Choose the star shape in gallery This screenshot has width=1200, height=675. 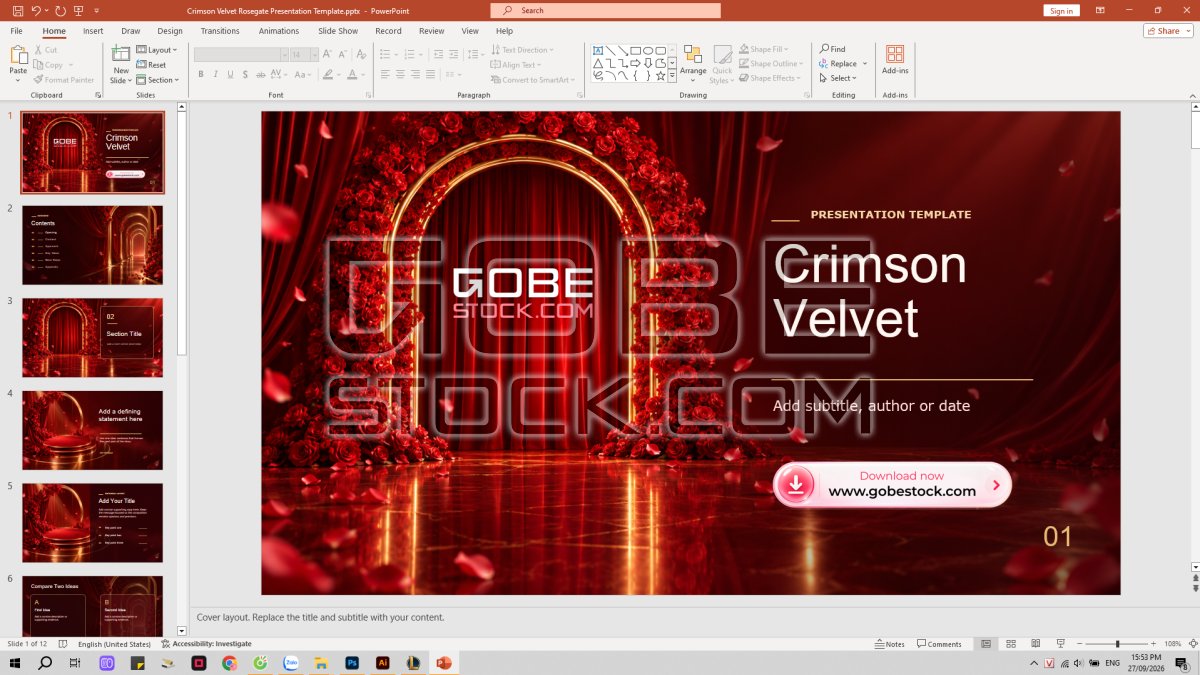660,75
